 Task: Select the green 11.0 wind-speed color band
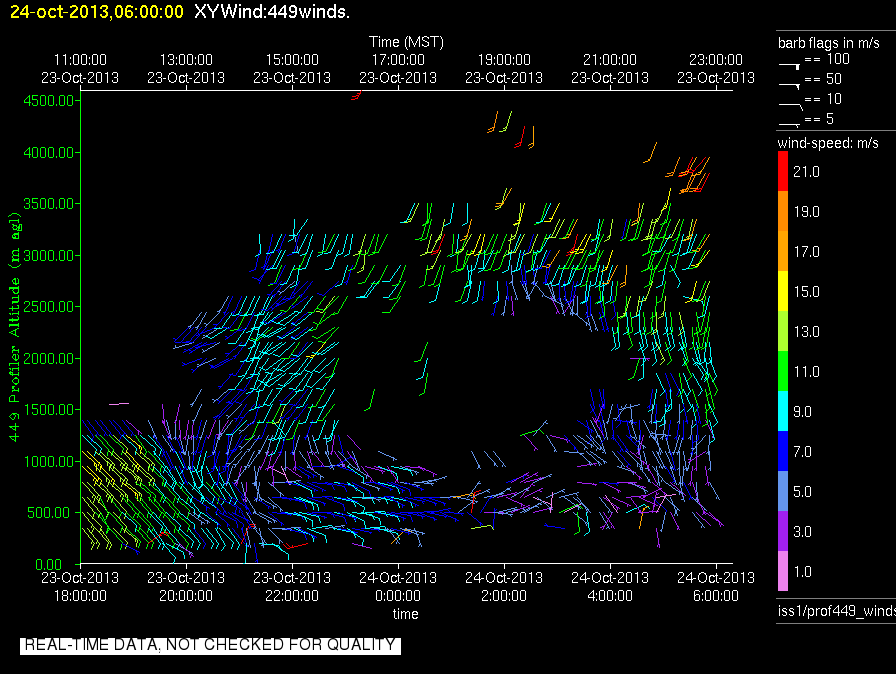(x=783, y=371)
